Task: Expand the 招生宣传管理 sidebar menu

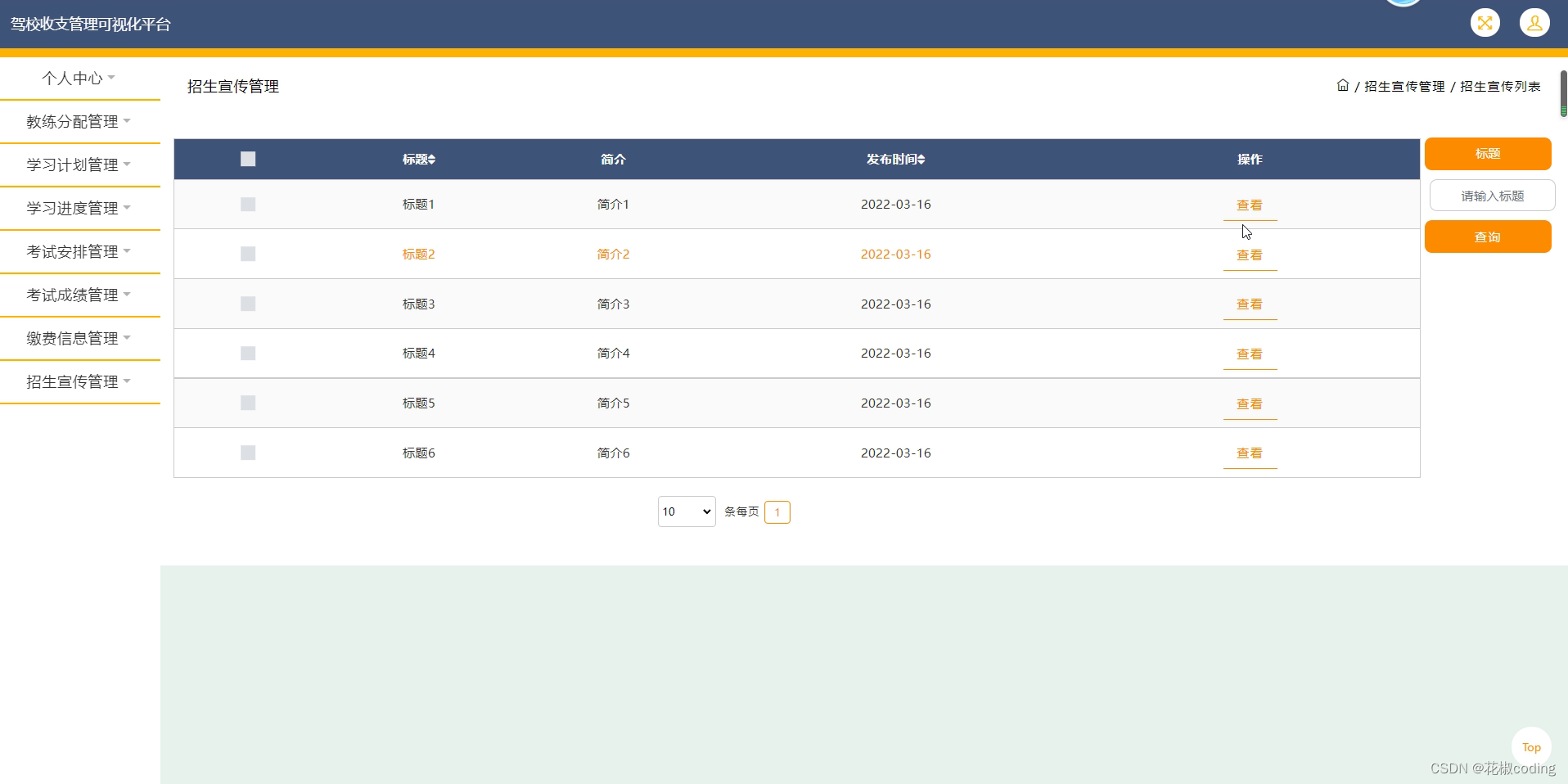Action: [x=79, y=381]
